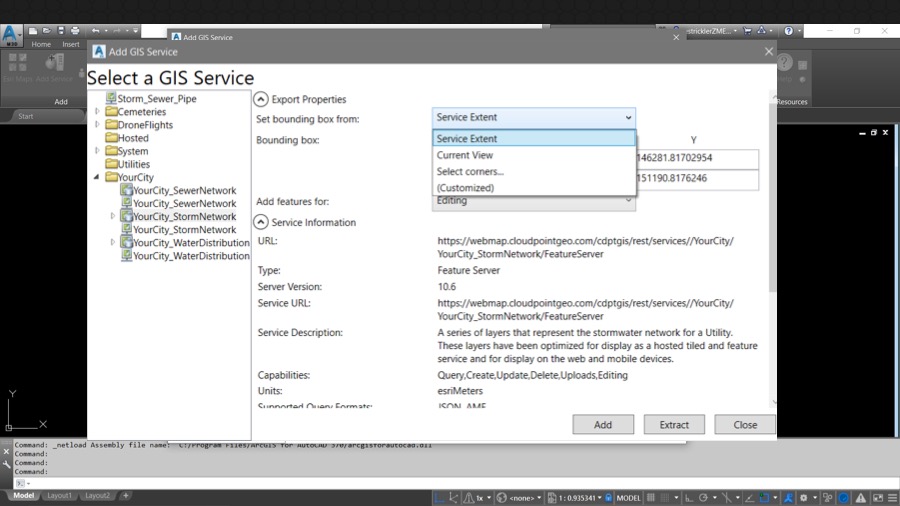Image resolution: width=900 pixels, height=506 pixels.
Task: Open the AutoCAD application menu button
Action: click(x=10, y=34)
